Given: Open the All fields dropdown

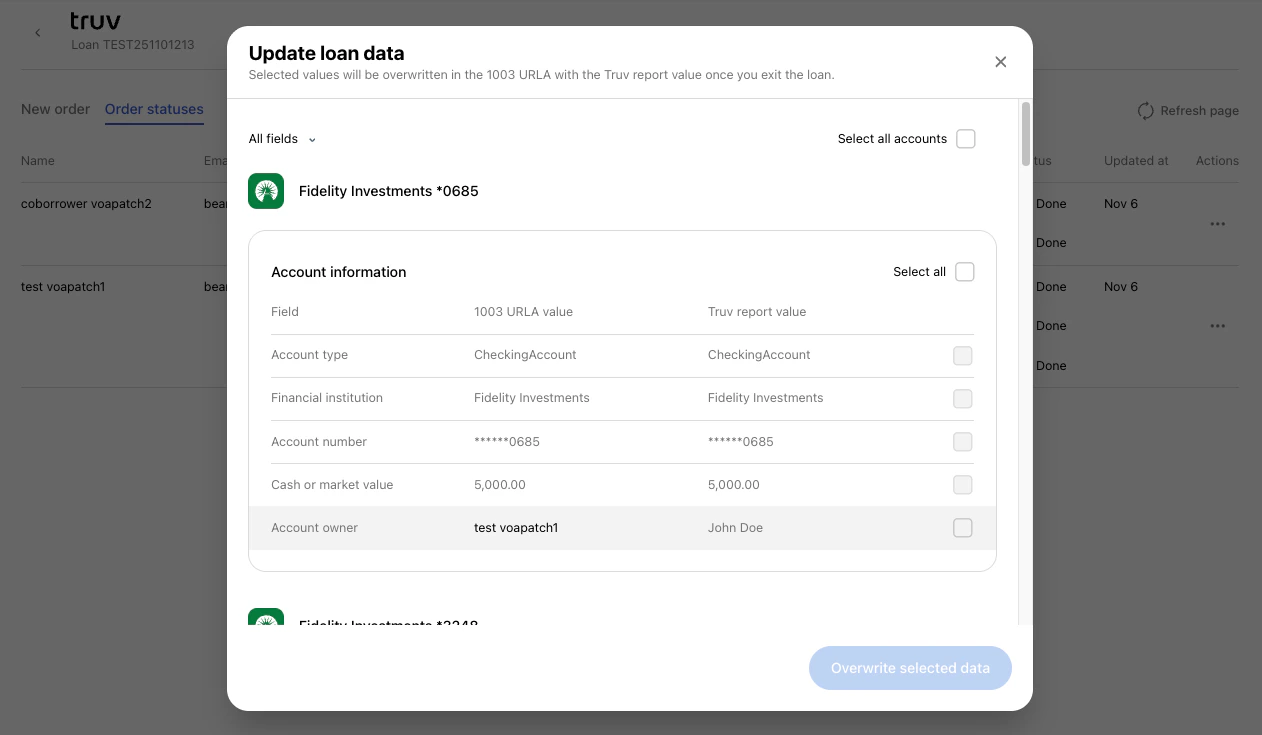Looking at the screenshot, I should point(282,139).
